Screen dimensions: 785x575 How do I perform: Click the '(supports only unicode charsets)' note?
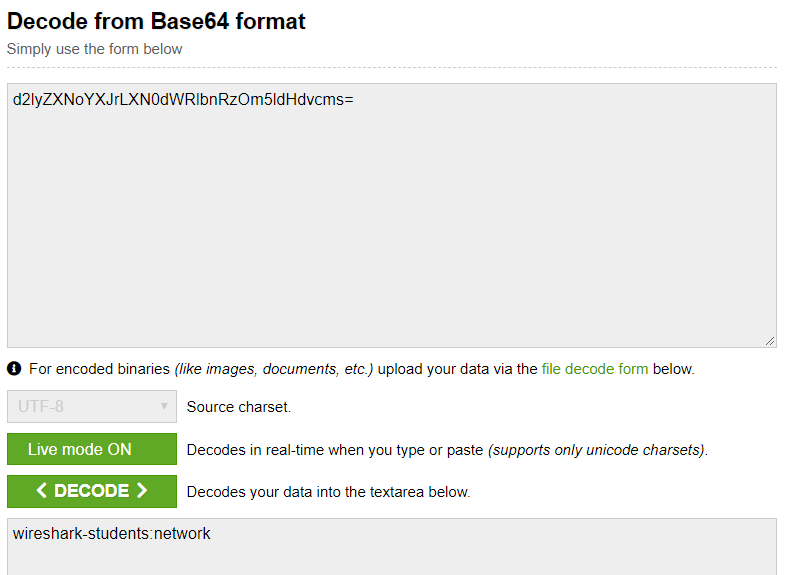(596, 450)
